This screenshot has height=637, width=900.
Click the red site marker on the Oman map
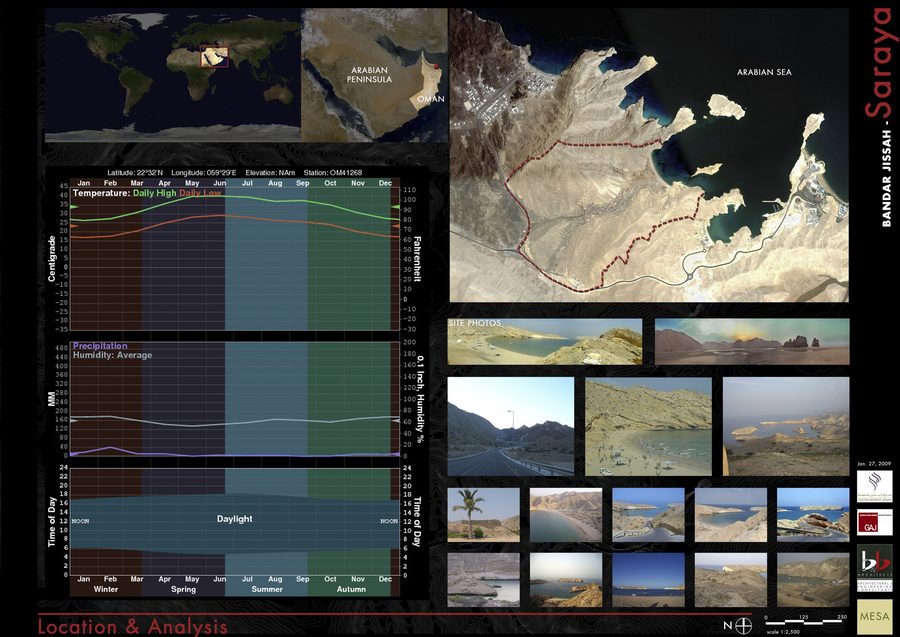pyautogui.click(x=437, y=67)
